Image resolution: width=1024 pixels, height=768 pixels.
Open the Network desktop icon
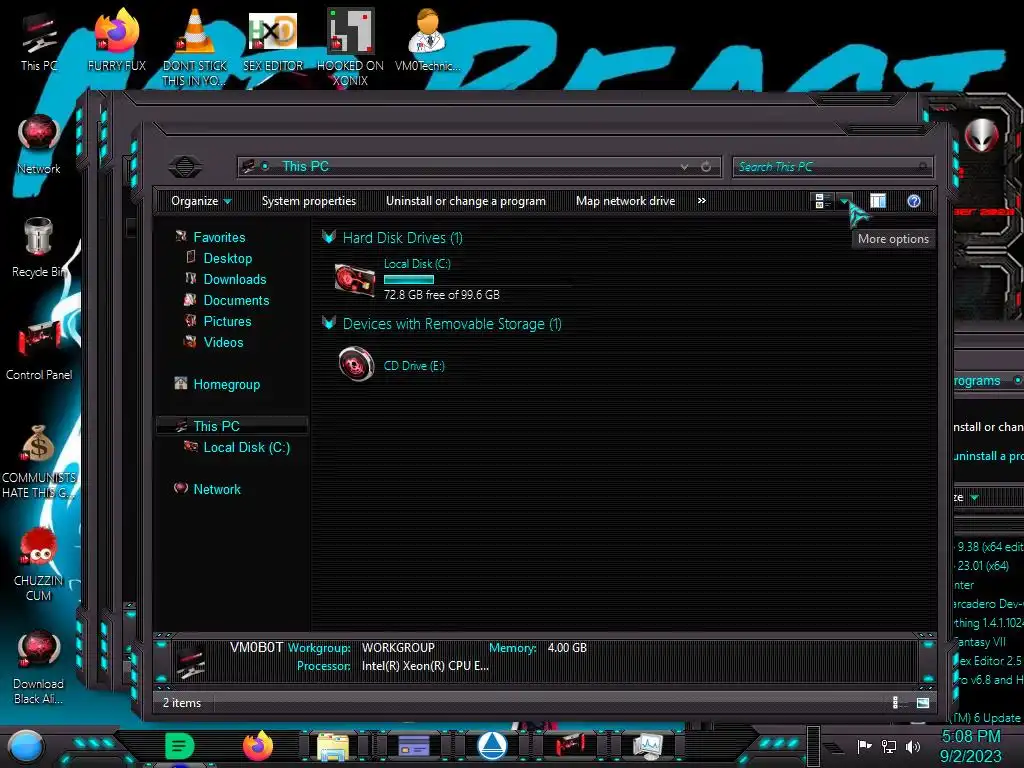[x=39, y=144]
